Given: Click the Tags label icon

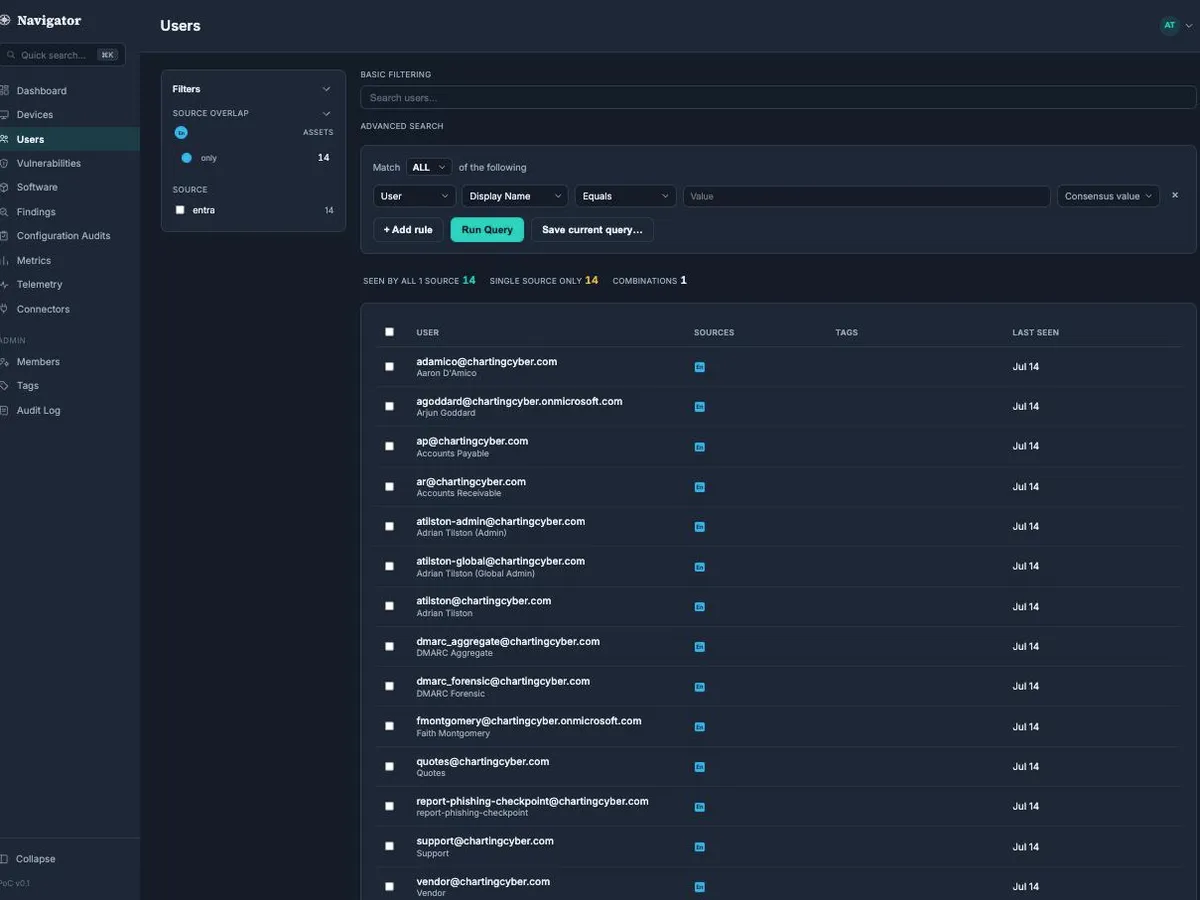Looking at the screenshot, I should (x=4, y=386).
